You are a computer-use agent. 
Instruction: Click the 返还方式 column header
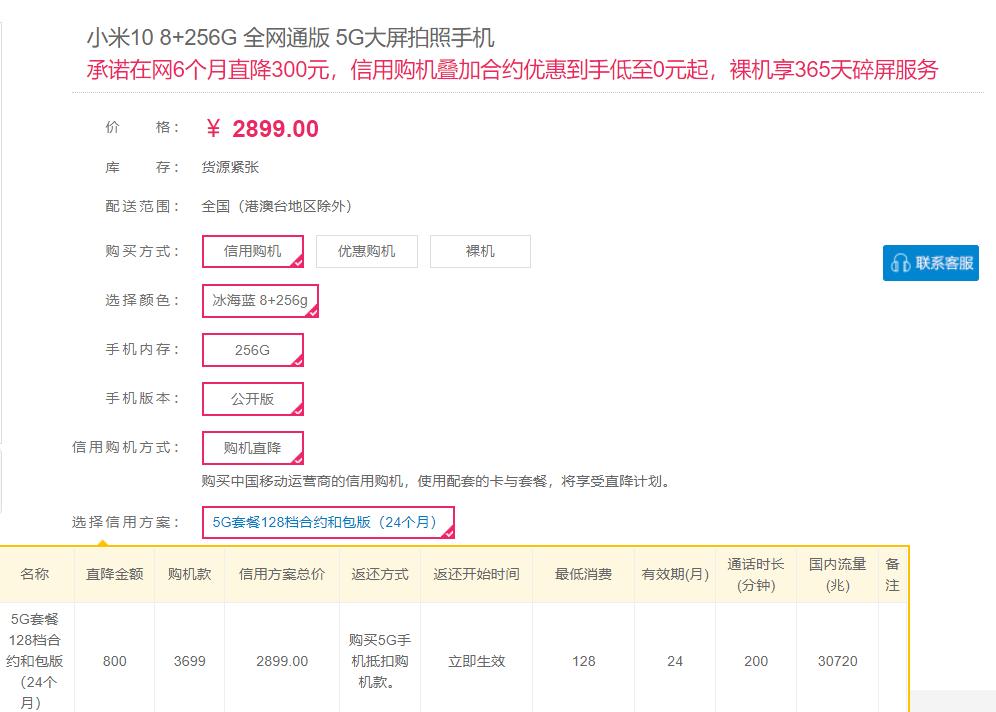379,574
